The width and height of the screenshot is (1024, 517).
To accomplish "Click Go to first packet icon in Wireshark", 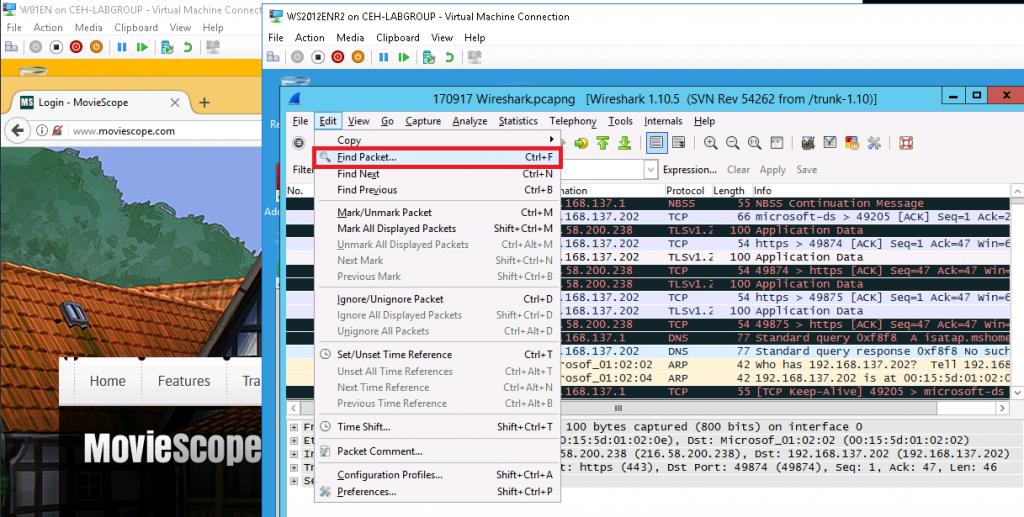I will point(603,143).
